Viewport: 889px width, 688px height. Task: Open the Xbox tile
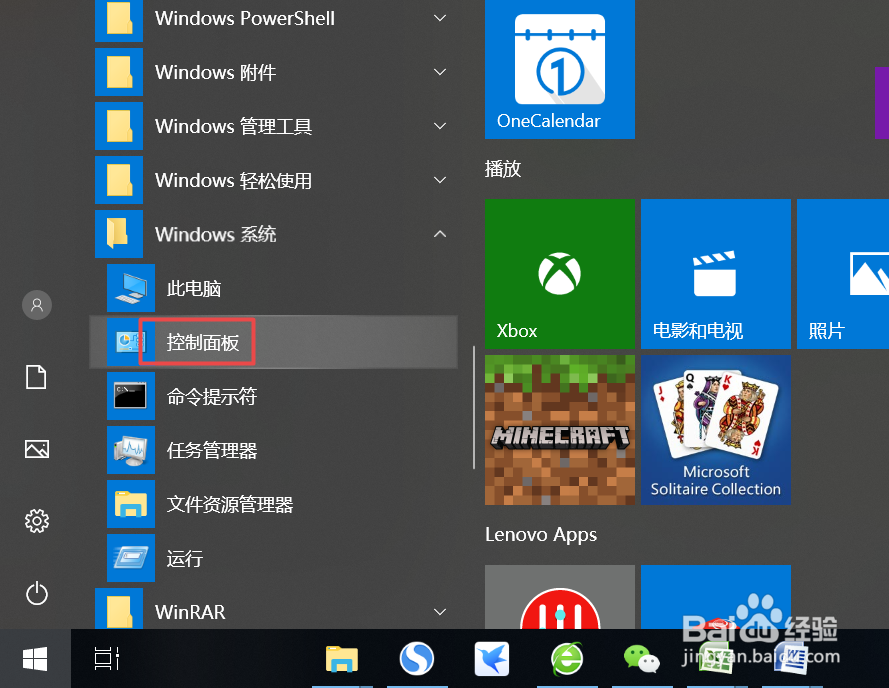(x=559, y=274)
